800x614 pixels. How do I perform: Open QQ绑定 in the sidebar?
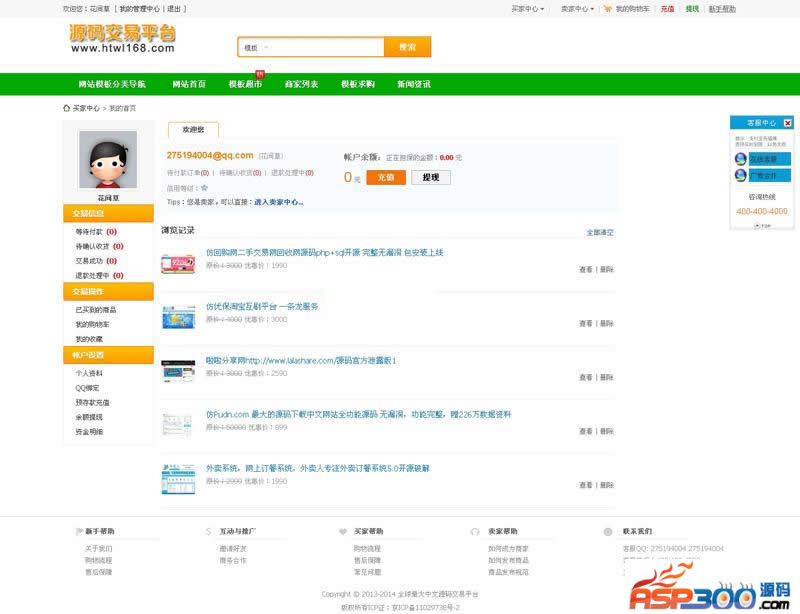[x=87, y=388]
